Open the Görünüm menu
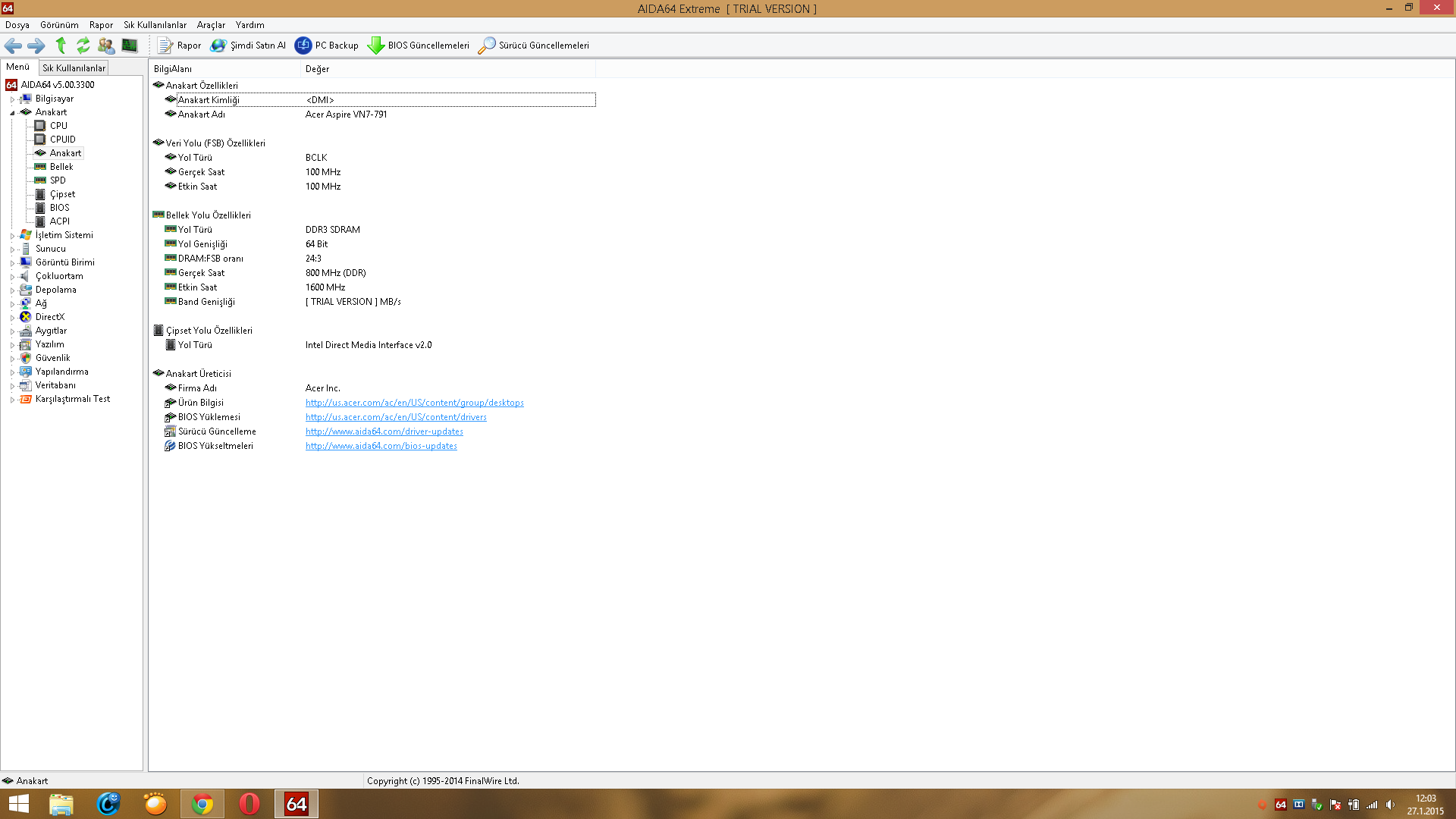Viewport: 1456px width, 819px height. 59,25
